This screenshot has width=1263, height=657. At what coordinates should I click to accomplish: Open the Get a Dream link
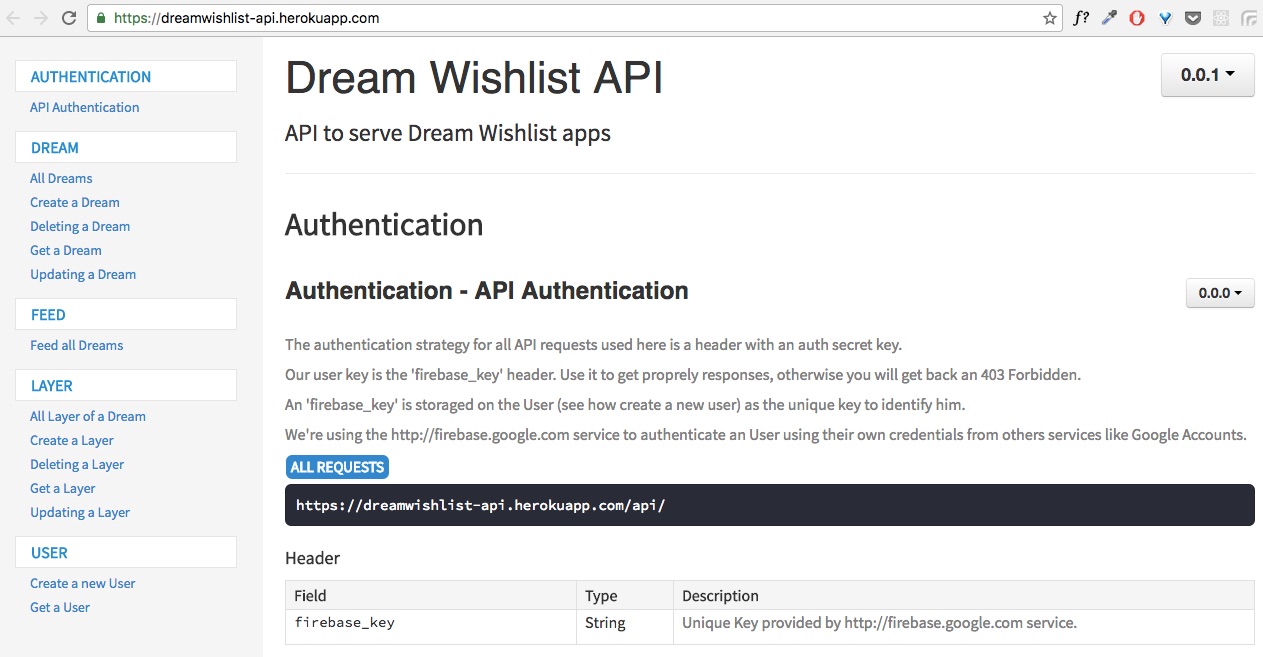tap(66, 250)
